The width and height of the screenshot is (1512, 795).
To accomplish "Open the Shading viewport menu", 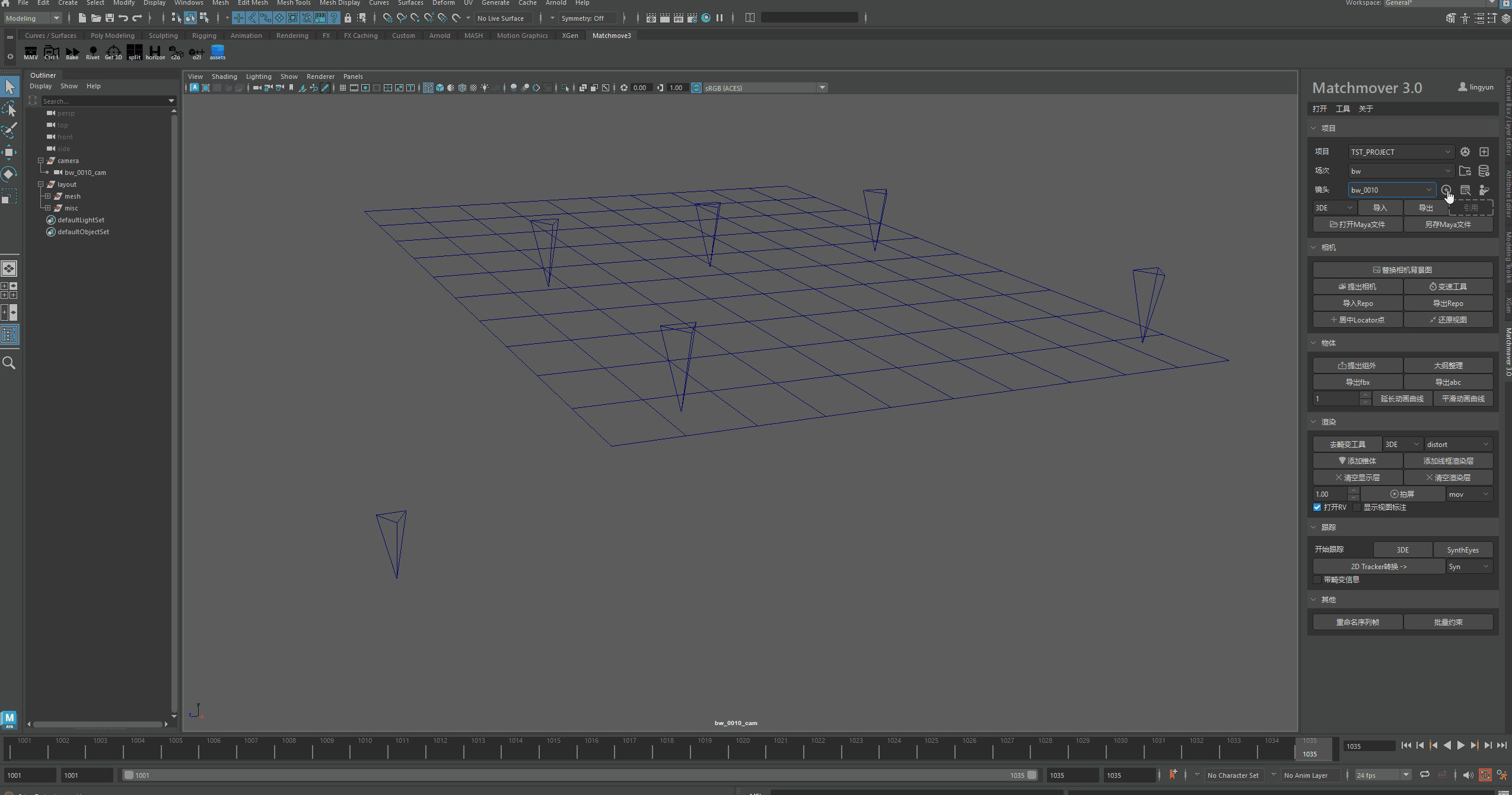I will pyautogui.click(x=224, y=76).
